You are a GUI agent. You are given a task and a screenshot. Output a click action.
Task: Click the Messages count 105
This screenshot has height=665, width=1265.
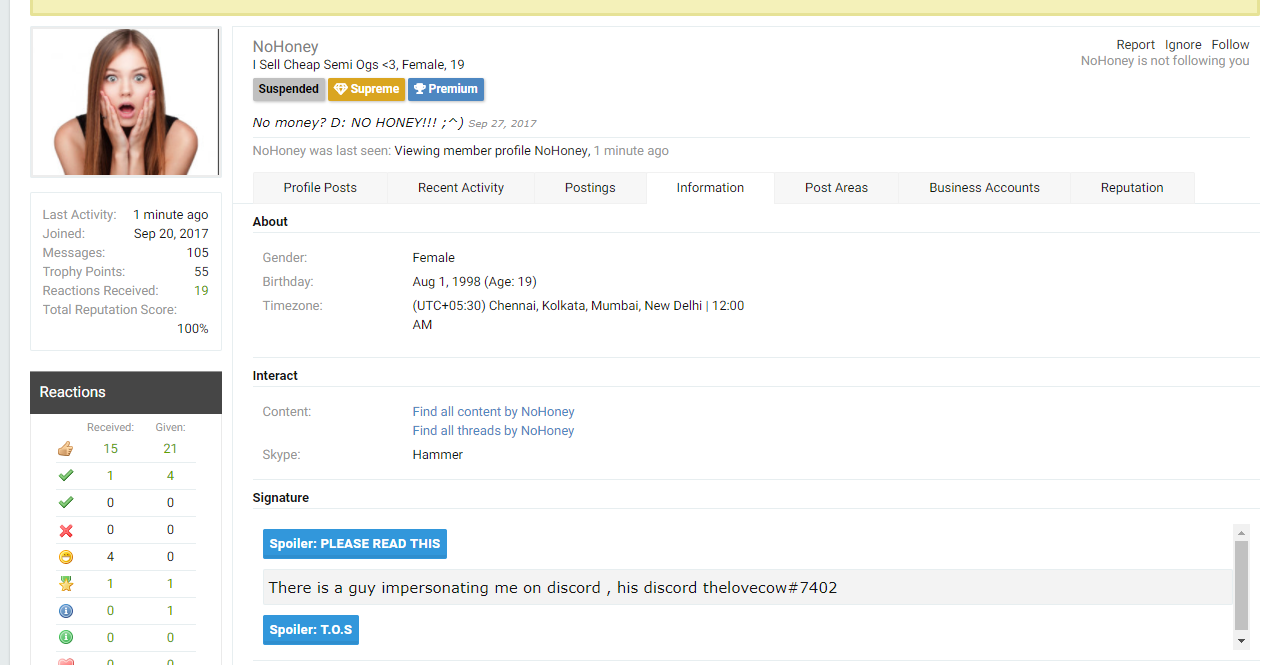point(197,253)
